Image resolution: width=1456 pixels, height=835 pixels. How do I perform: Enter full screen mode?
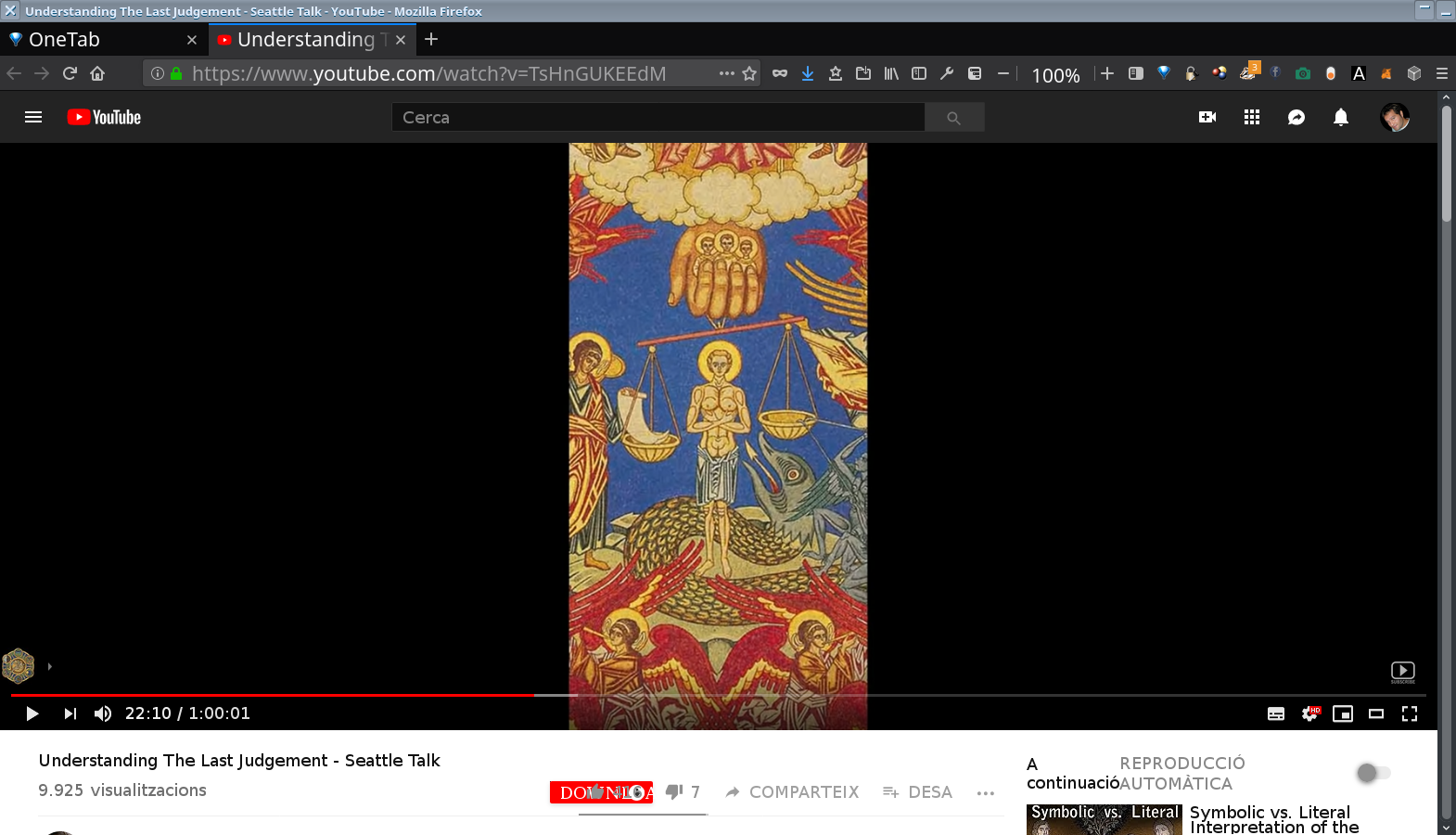click(x=1410, y=713)
